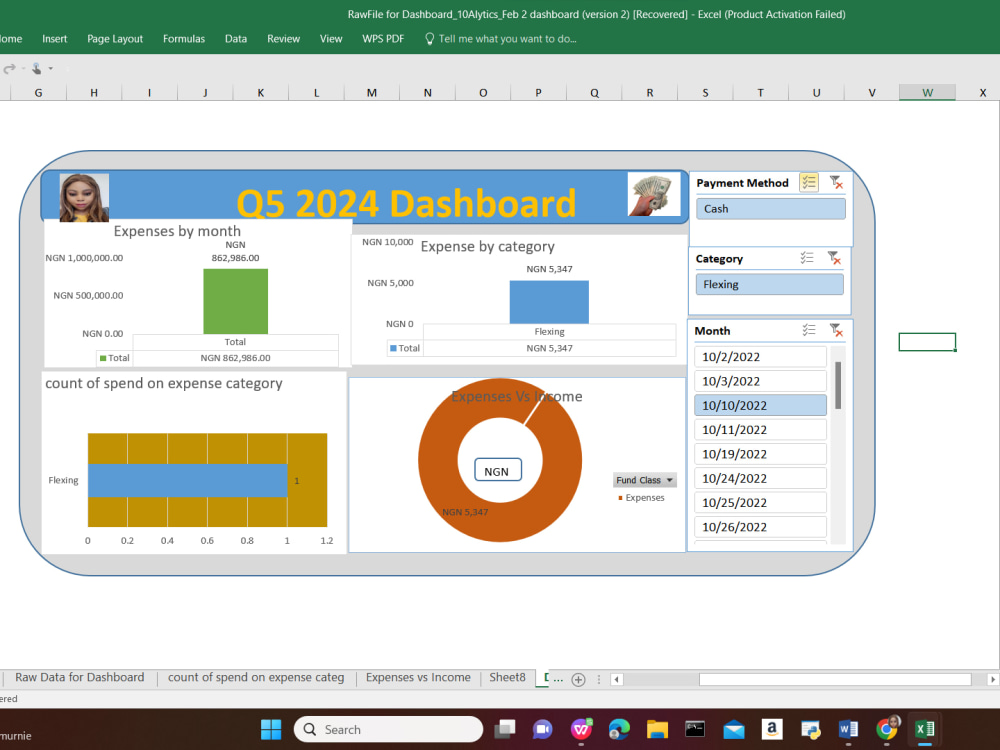Deselect 10/10/2022 in Month slicer
This screenshot has width=1000, height=750.
point(760,405)
